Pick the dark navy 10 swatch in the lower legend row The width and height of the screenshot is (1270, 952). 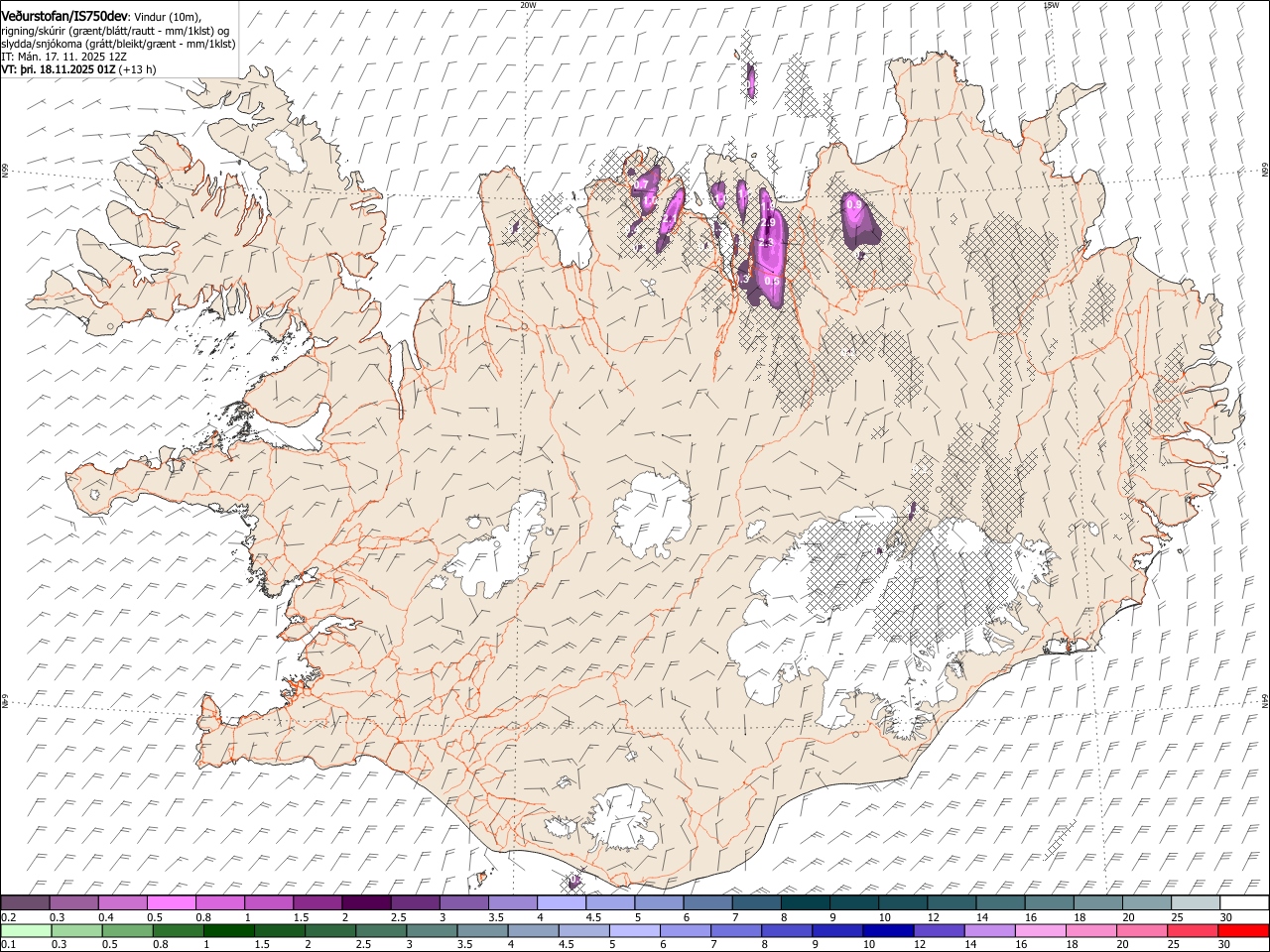[887, 930]
